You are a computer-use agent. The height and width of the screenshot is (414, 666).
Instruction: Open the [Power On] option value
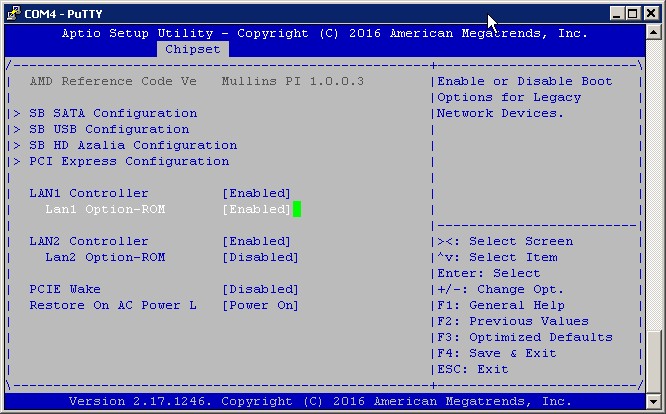click(260, 306)
